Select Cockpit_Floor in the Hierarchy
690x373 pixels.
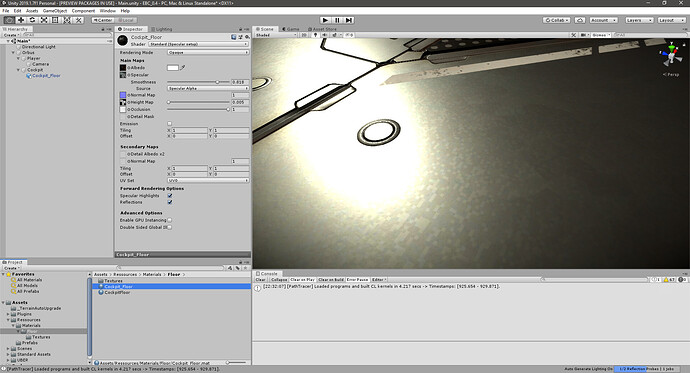click(x=46, y=76)
